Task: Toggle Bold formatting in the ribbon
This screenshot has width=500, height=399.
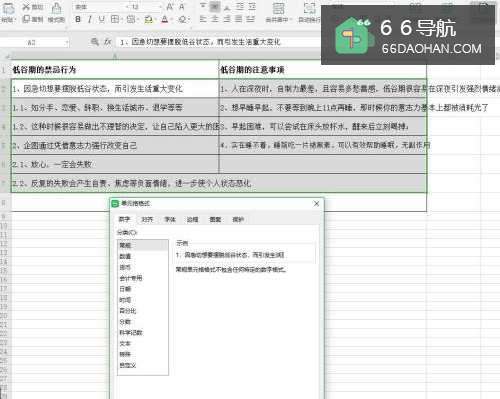Action: point(78,20)
